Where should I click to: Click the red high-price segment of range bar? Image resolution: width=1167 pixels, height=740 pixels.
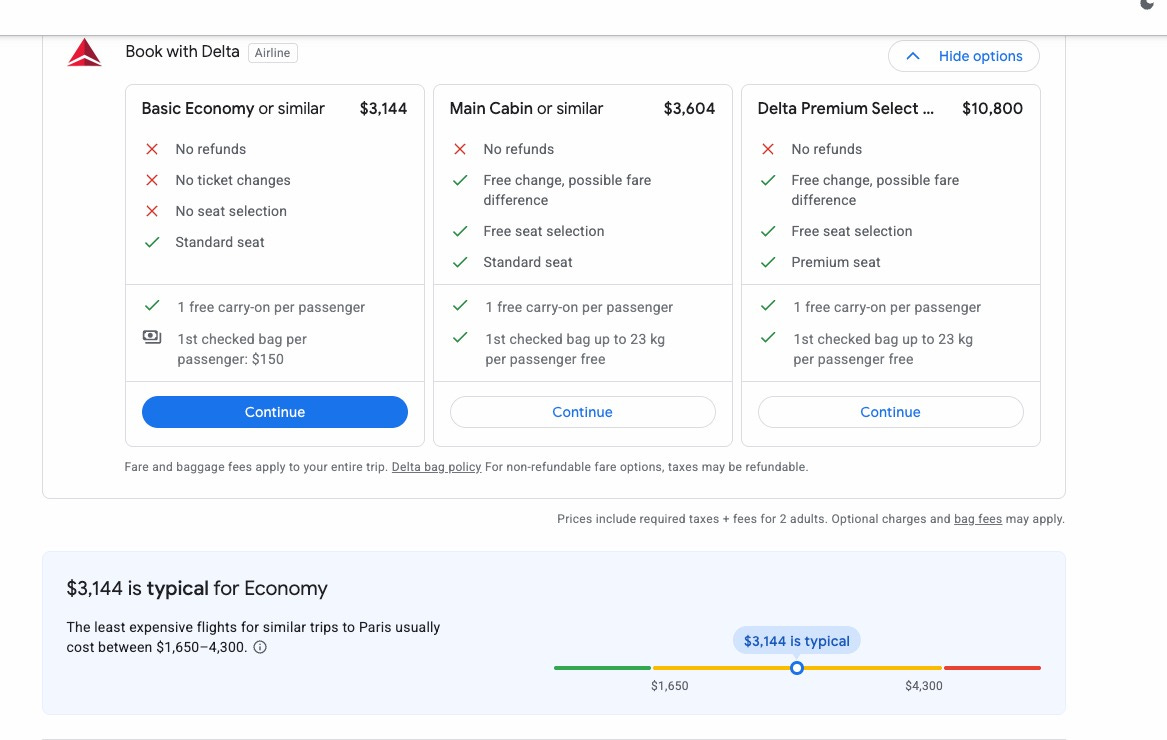coord(992,668)
